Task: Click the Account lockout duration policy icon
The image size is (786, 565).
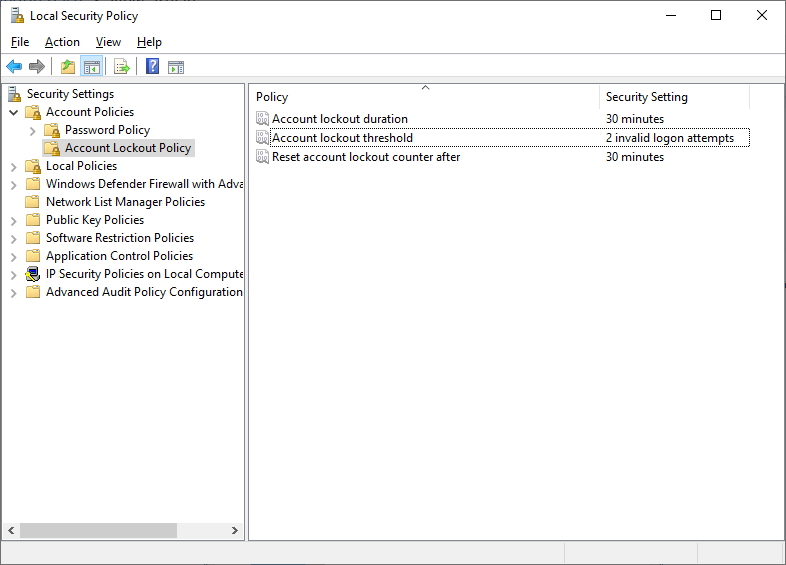Action: (x=262, y=118)
